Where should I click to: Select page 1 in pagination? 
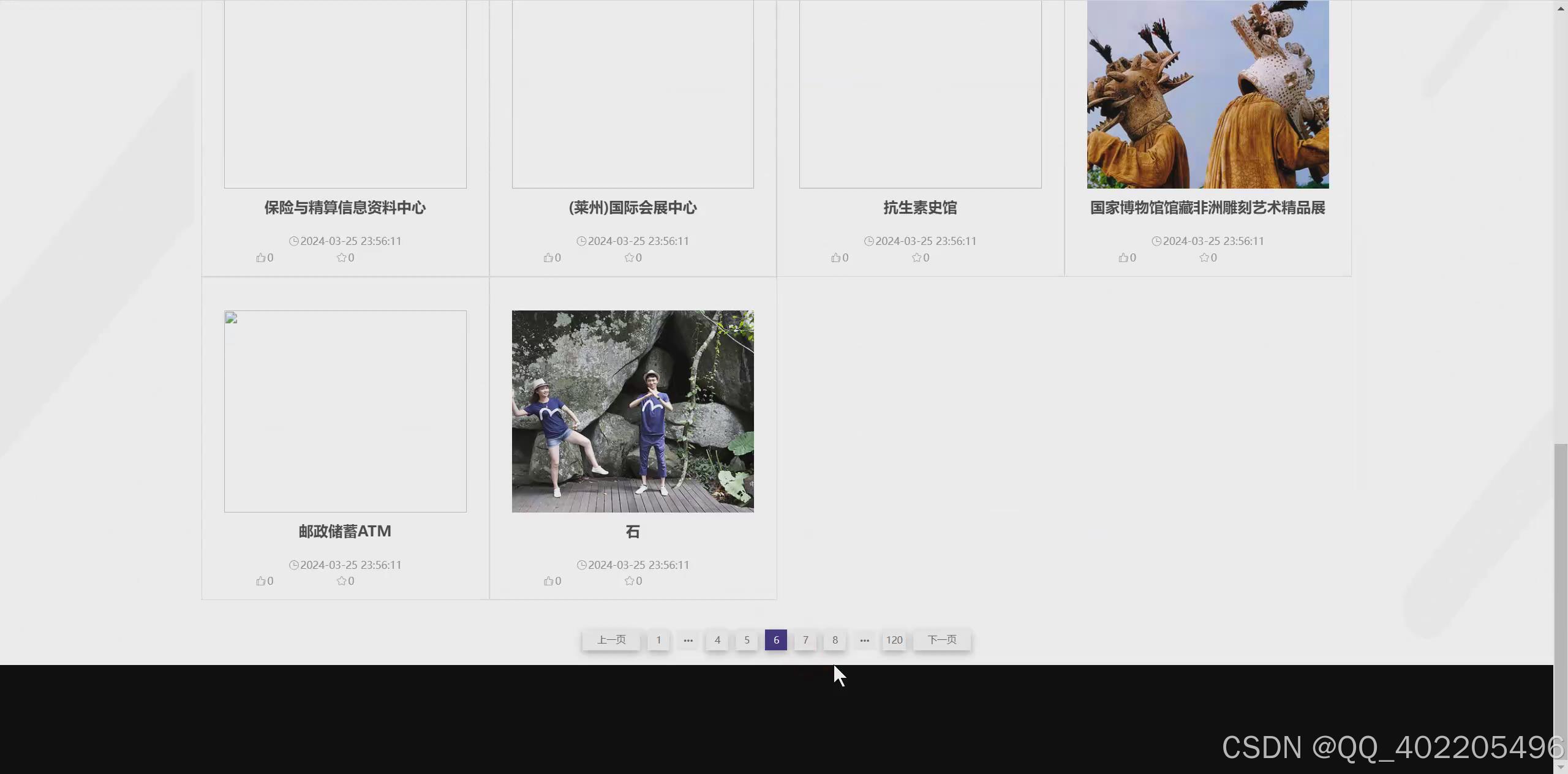[658, 640]
